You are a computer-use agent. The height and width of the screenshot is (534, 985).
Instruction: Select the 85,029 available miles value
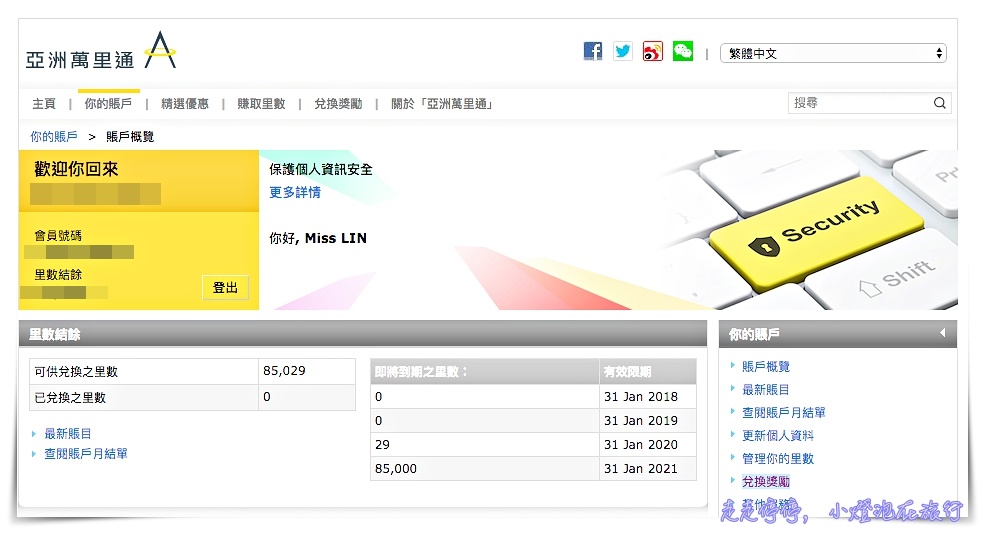285,371
